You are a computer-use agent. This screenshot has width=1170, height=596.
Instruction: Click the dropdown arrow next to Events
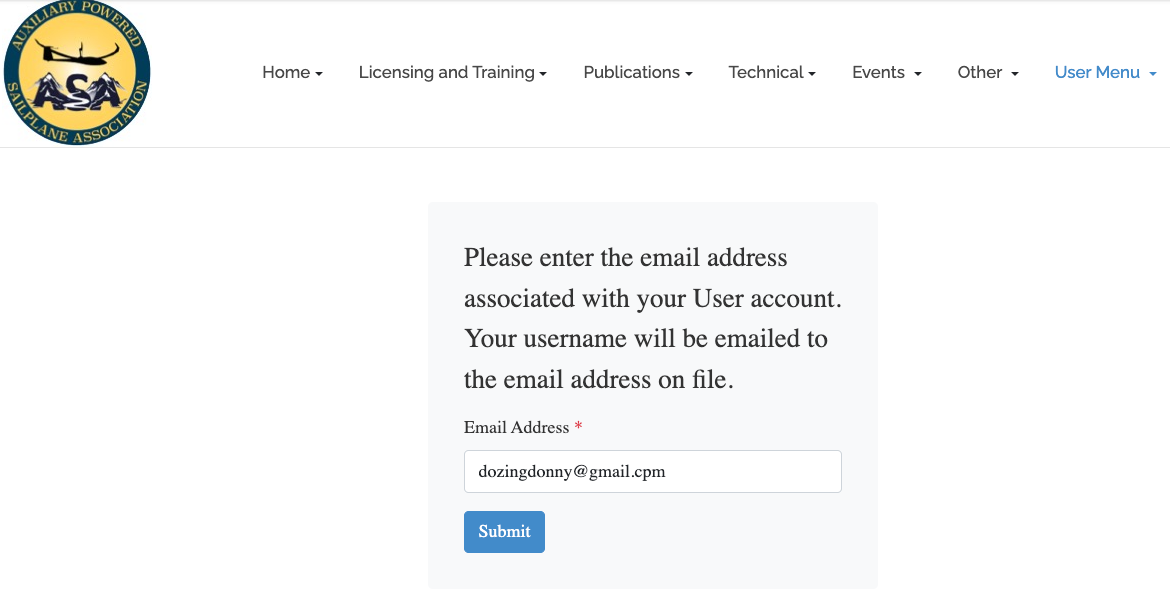pos(918,74)
